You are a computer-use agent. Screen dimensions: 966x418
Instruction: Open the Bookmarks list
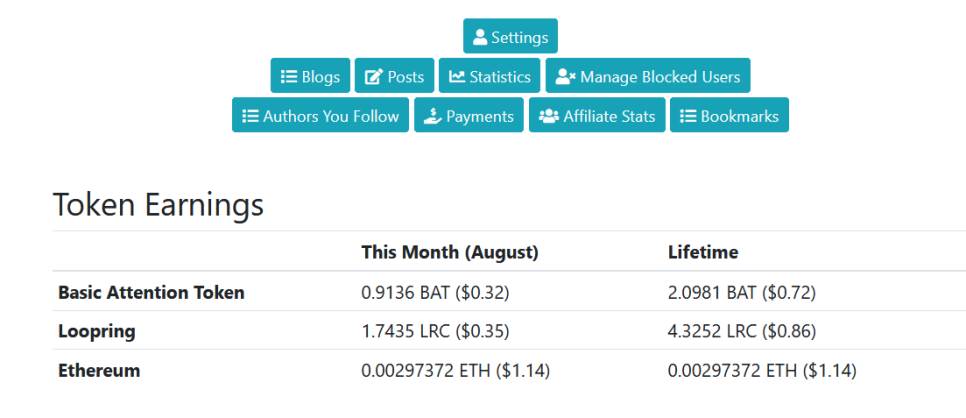tap(729, 115)
